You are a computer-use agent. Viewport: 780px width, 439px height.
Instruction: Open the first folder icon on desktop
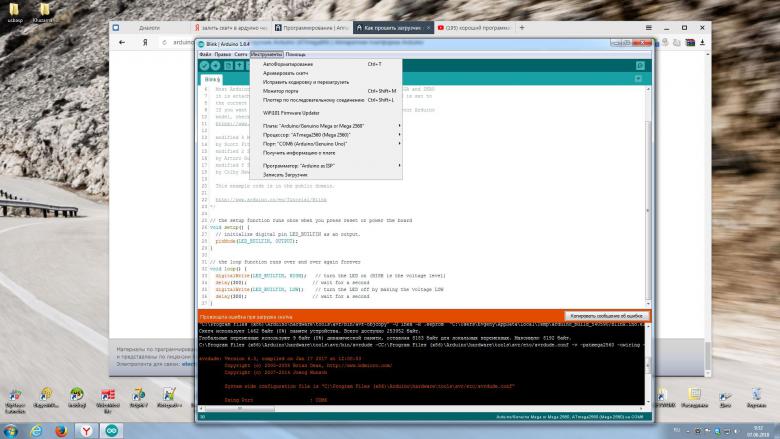pyautogui.click(x=14, y=13)
